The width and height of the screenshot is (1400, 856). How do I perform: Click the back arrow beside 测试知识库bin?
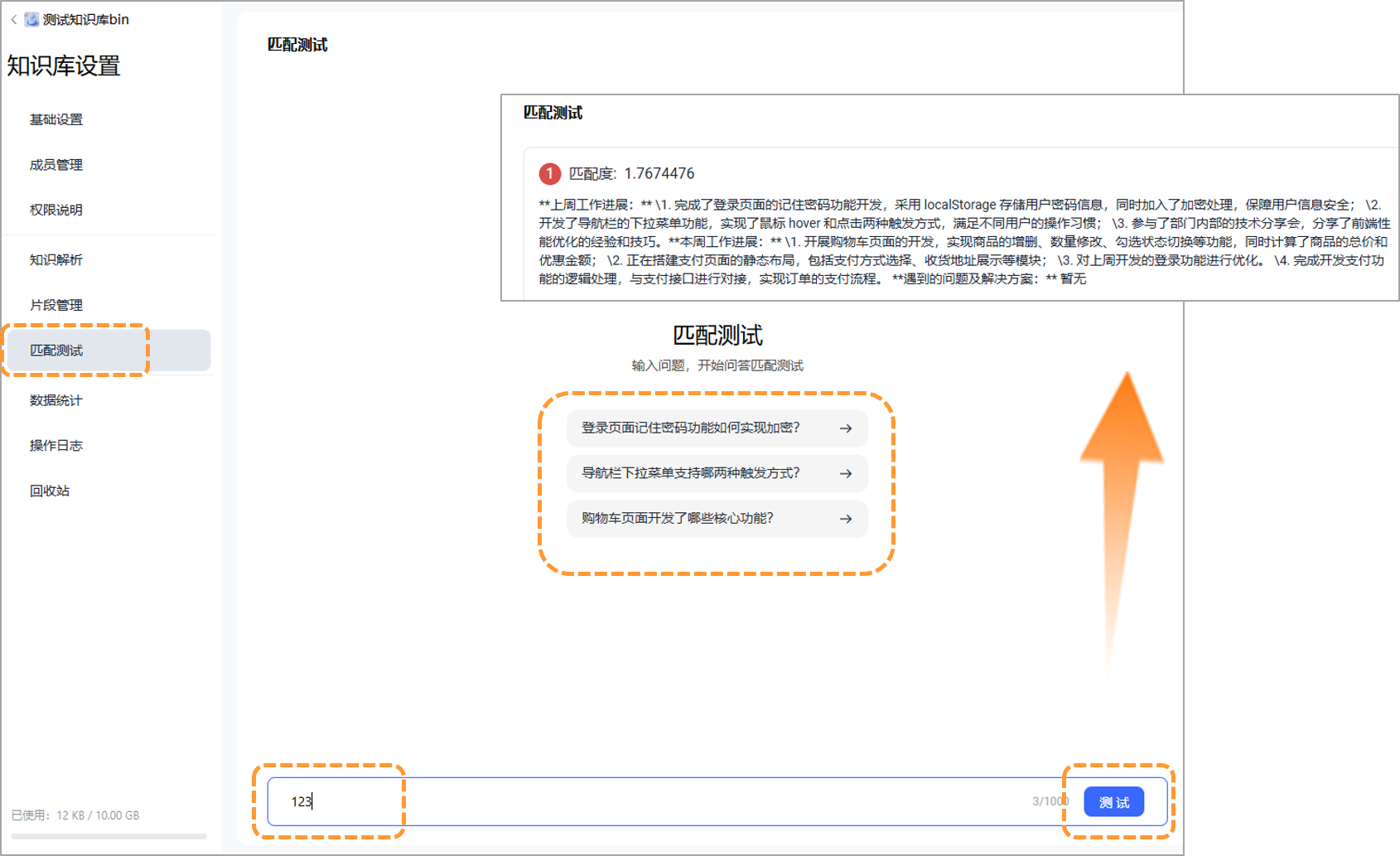pyautogui.click(x=14, y=20)
